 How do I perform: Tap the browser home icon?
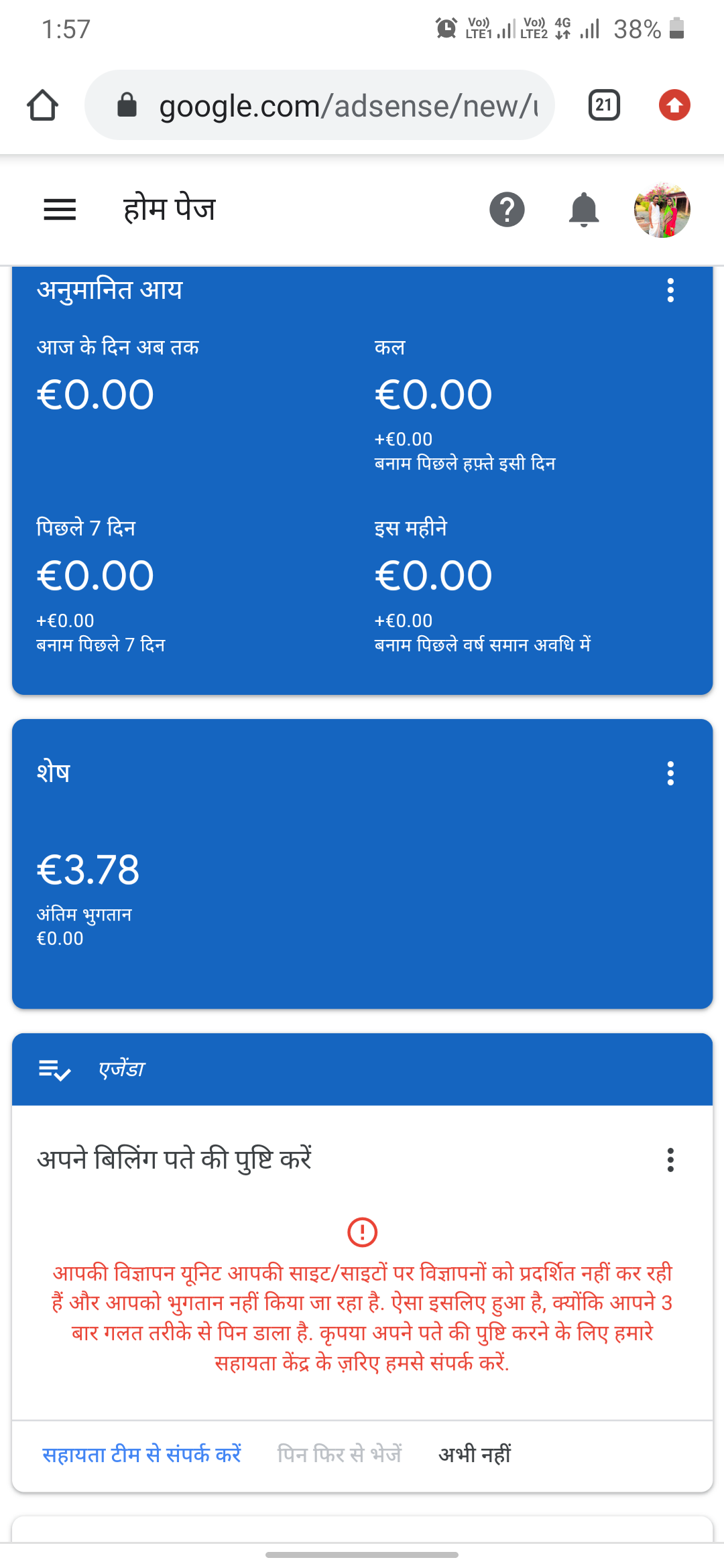pos(42,105)
